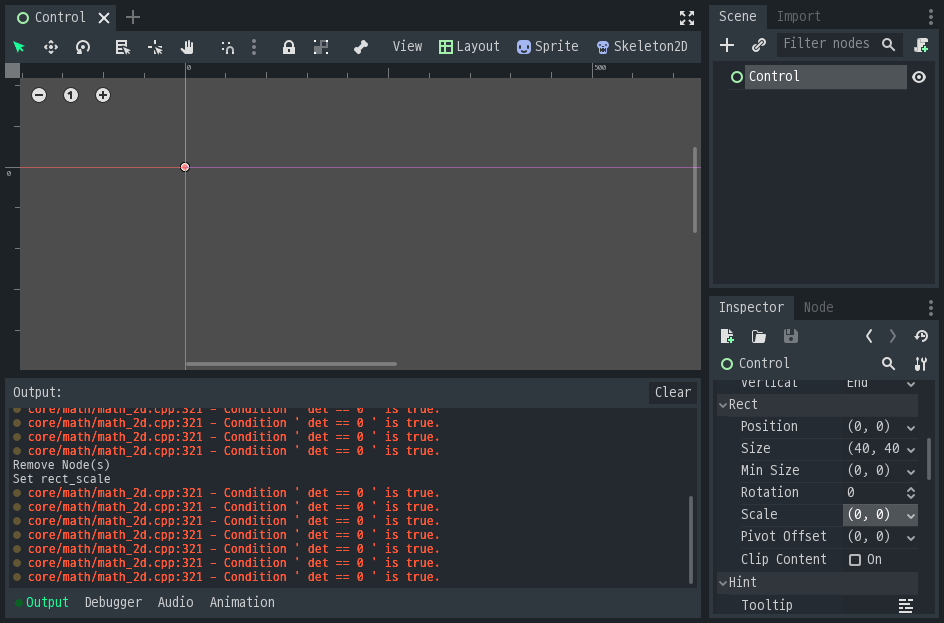The width and height of the screenshot is (944, 623).
Task: Activate the Pan tool
Action: tap(186, 46)
